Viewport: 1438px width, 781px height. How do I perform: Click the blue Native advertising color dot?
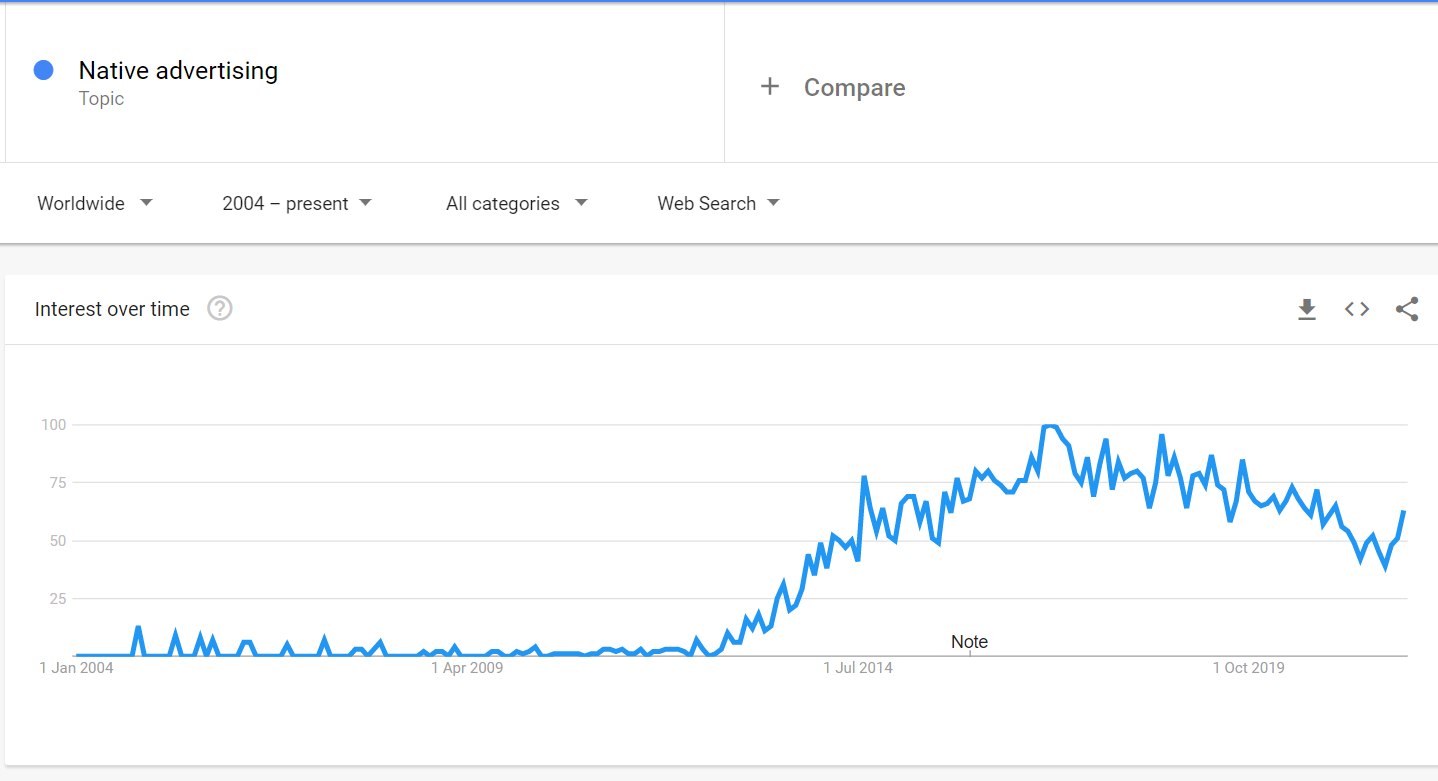(x=43, y=70)
